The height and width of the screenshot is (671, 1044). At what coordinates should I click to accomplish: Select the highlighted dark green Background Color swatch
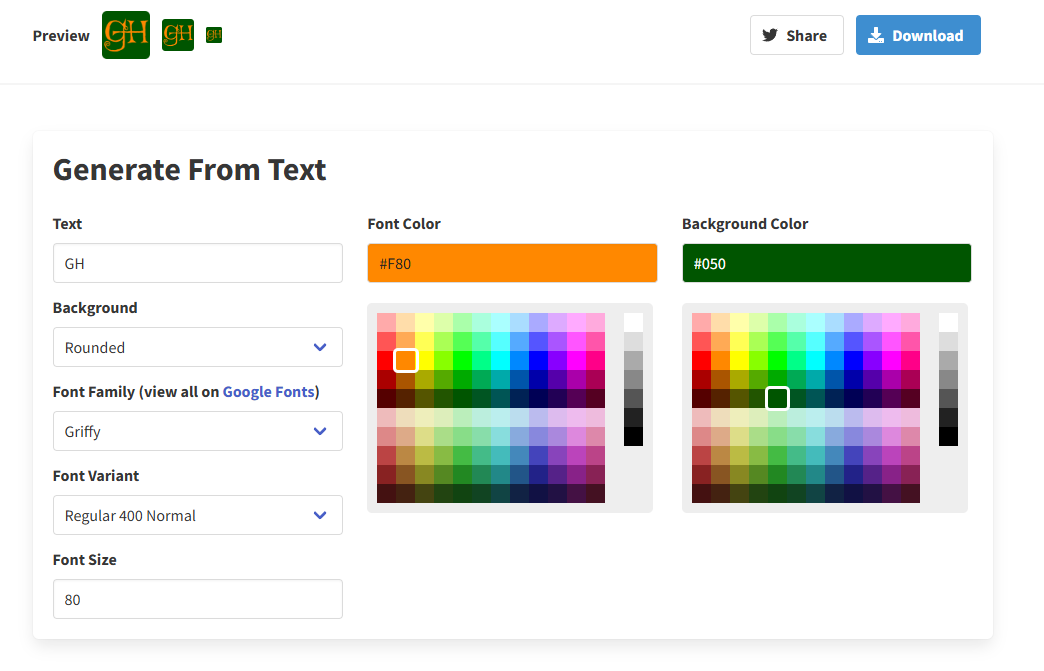777,398
